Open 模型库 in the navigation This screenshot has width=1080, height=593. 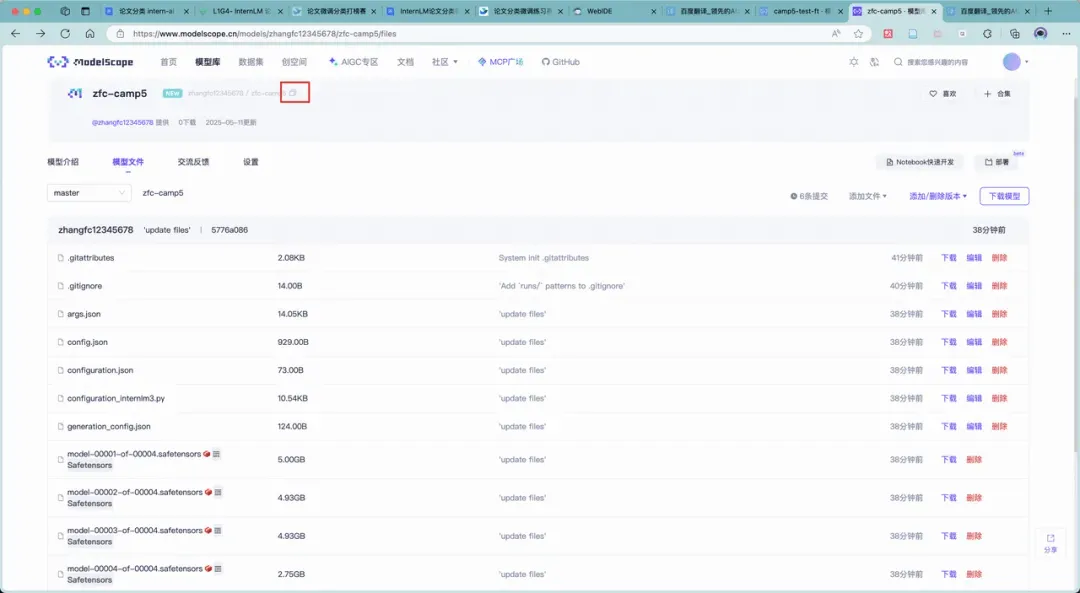coord(207,62)
